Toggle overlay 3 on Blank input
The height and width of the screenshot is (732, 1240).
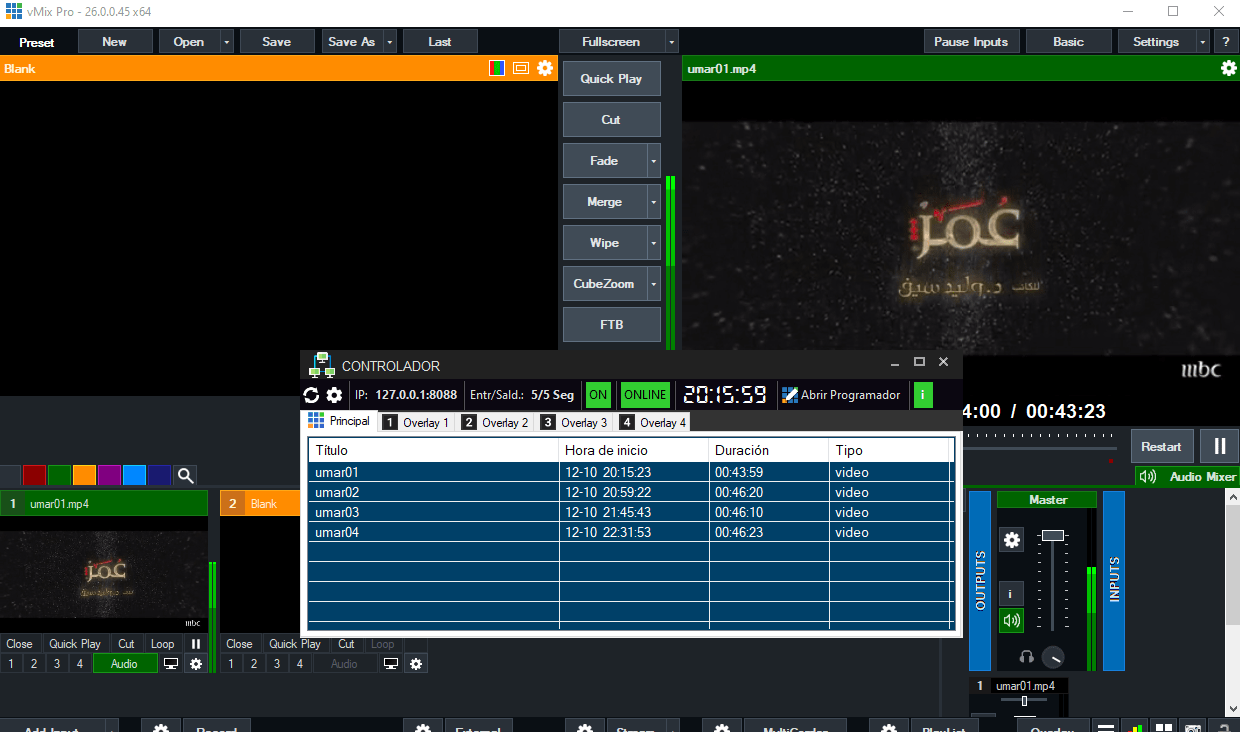(x=277, y=663)
